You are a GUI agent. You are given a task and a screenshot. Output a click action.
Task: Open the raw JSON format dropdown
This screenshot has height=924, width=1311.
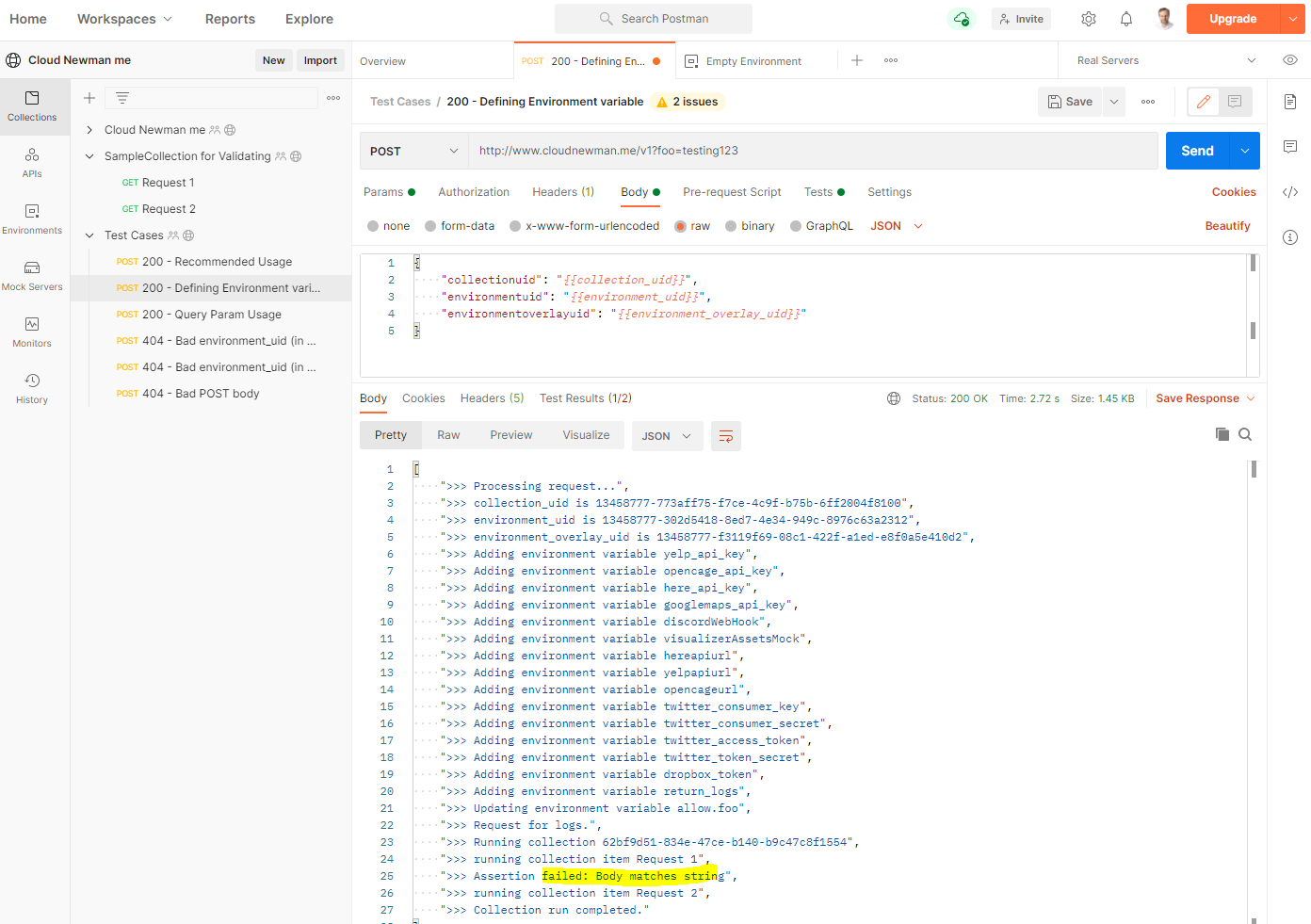(x=897, y=226)
